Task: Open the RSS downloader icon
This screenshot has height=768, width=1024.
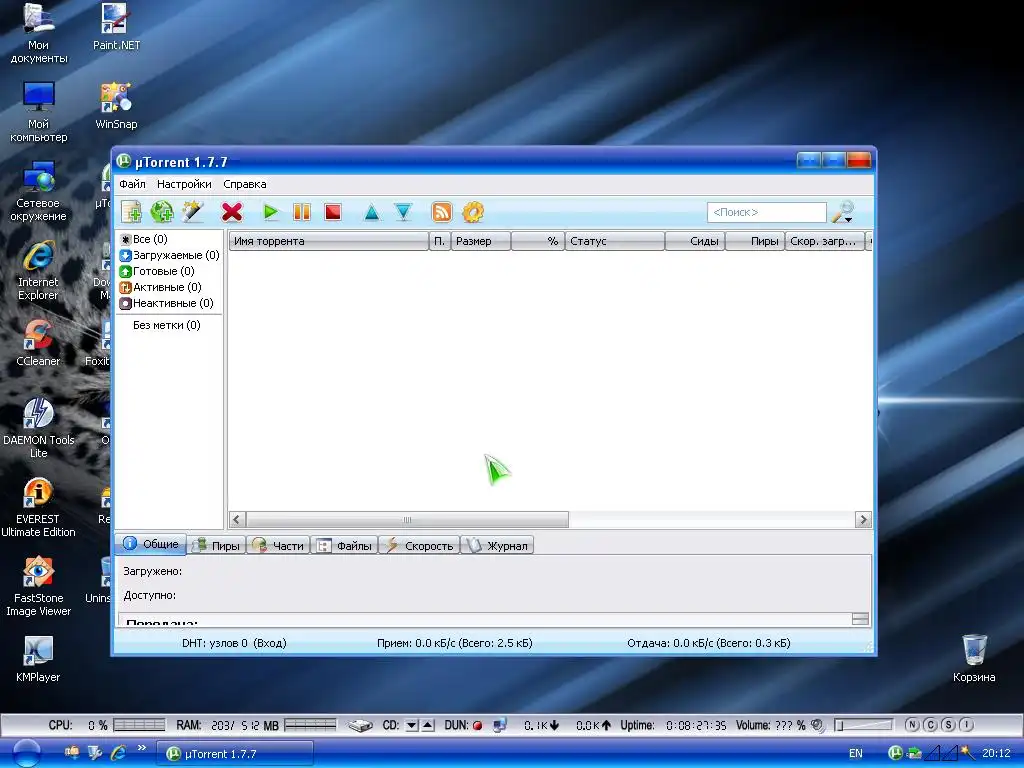Action: pyautogui.click(x=442, y=212)
